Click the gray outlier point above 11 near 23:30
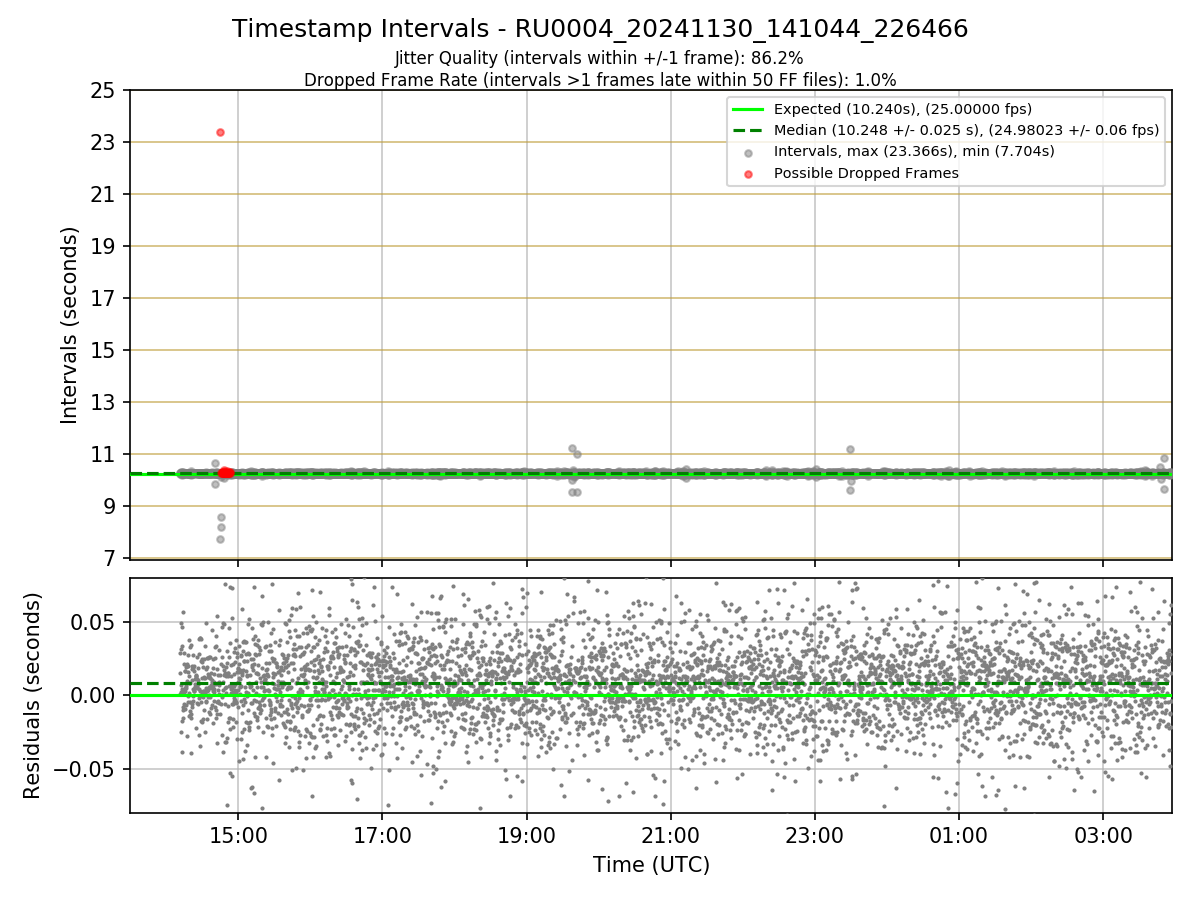The height and width of the screenshot is (900, 1200). click(850, 449)
